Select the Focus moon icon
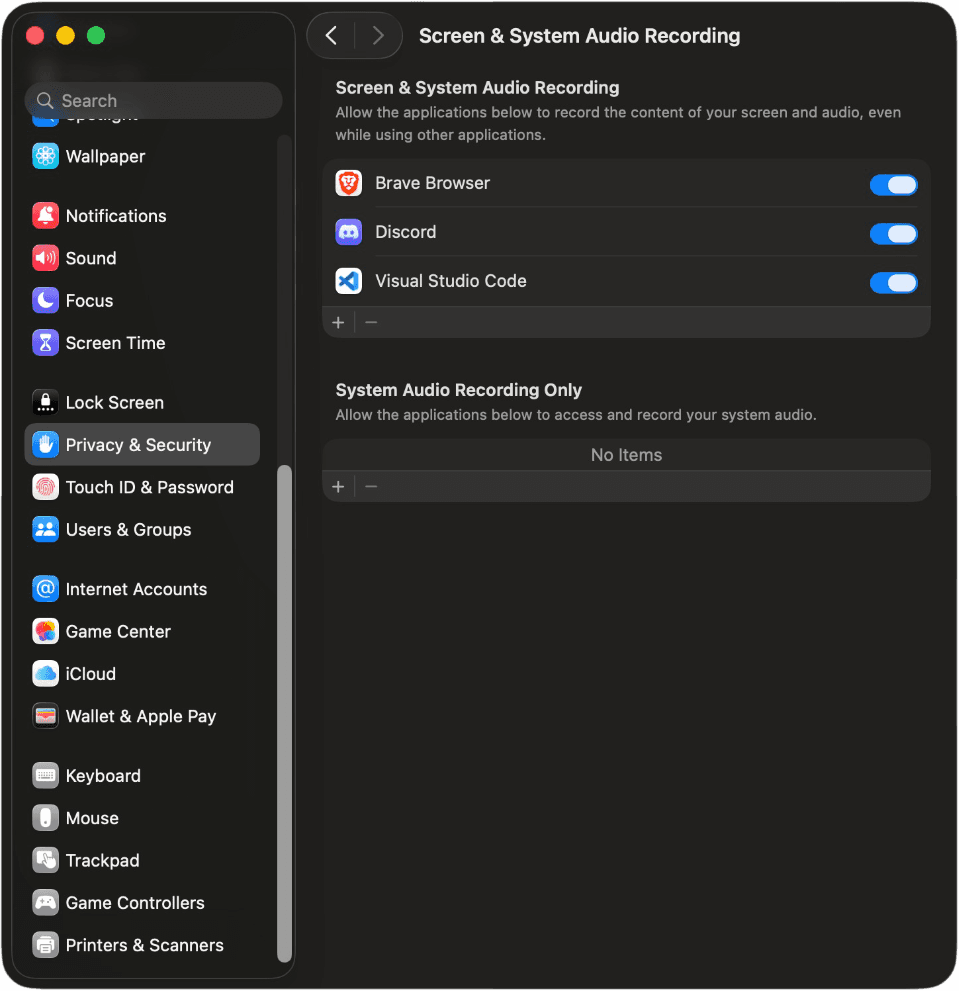The image size is (959, 991). 46,300
